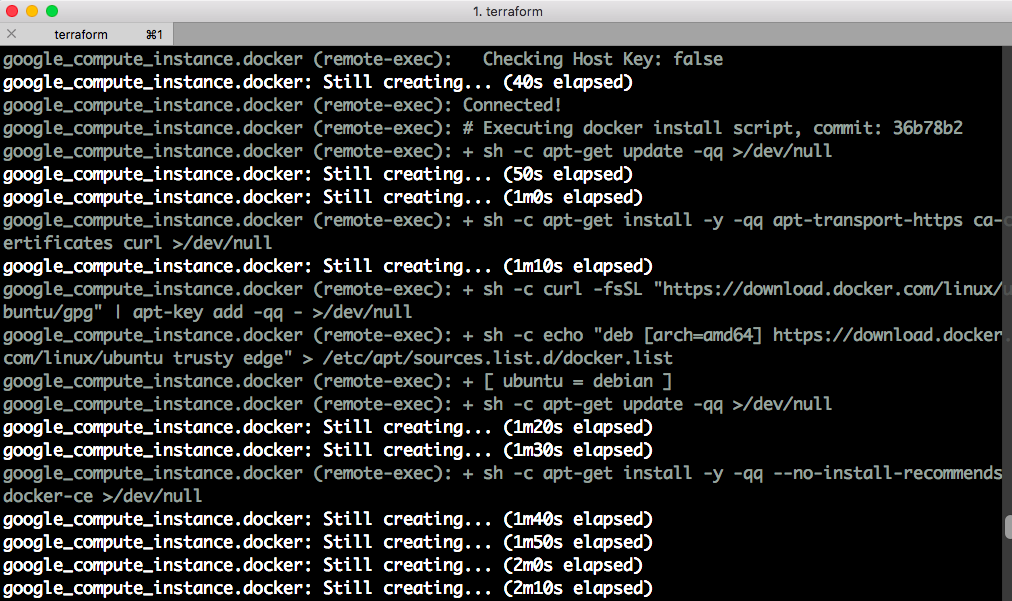Click the window title '1. terraform'

507,11
